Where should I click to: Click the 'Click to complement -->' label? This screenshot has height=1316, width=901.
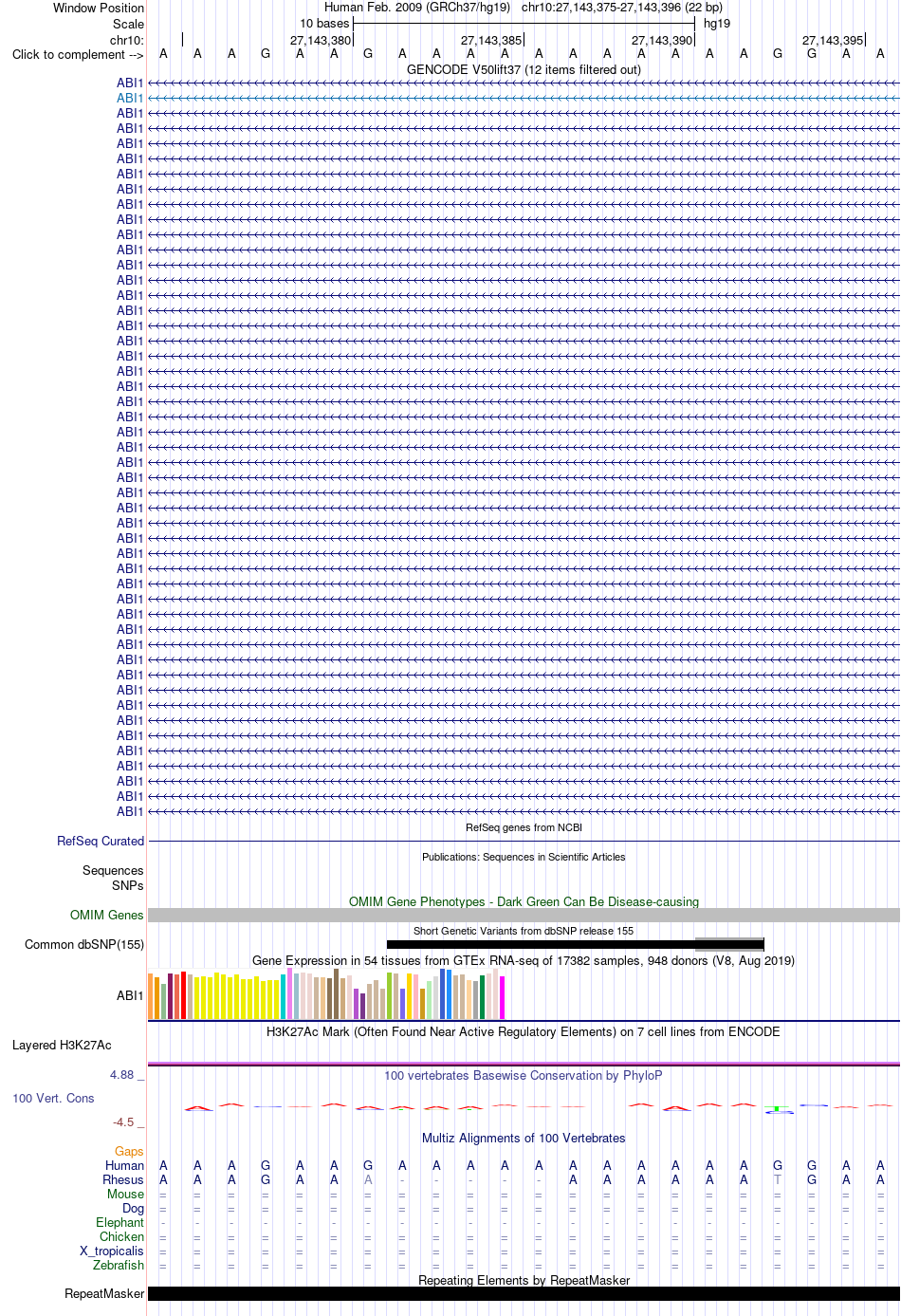(78, 54)
